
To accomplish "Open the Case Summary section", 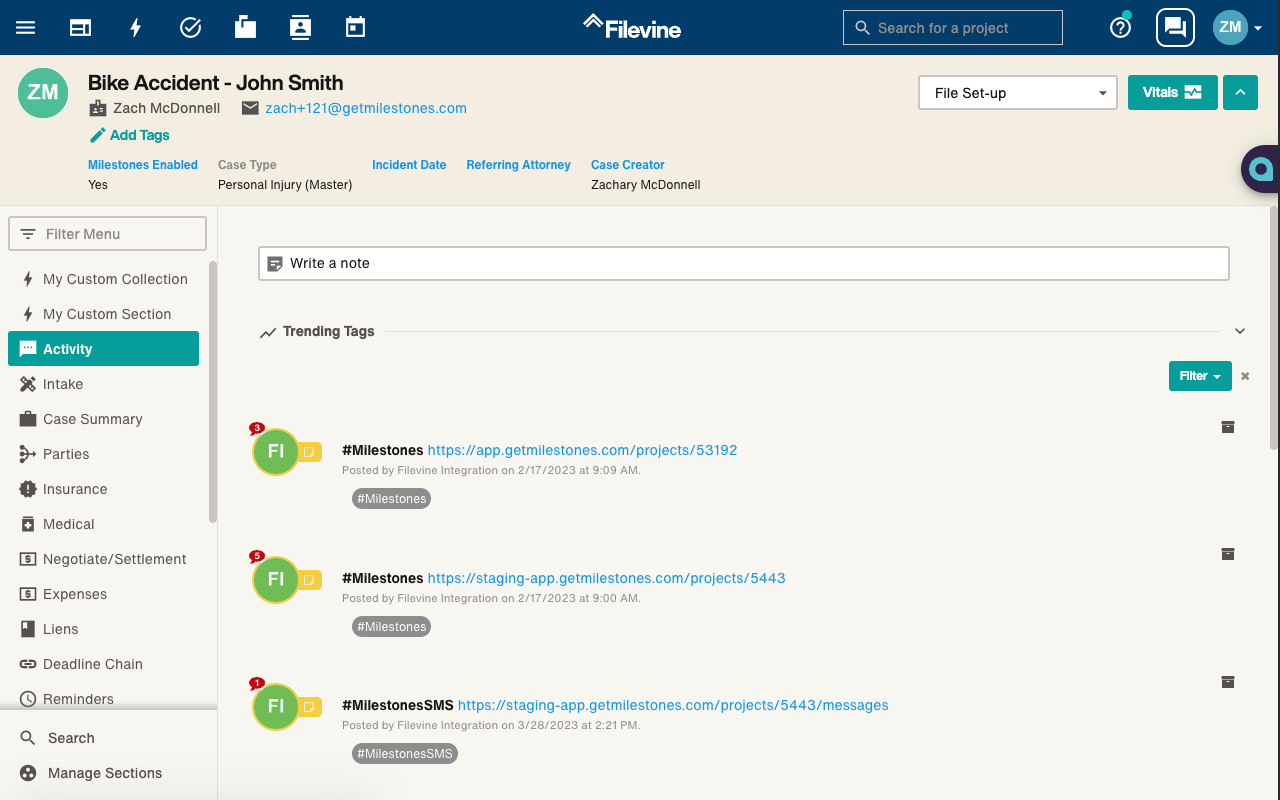I will (104, 419).
